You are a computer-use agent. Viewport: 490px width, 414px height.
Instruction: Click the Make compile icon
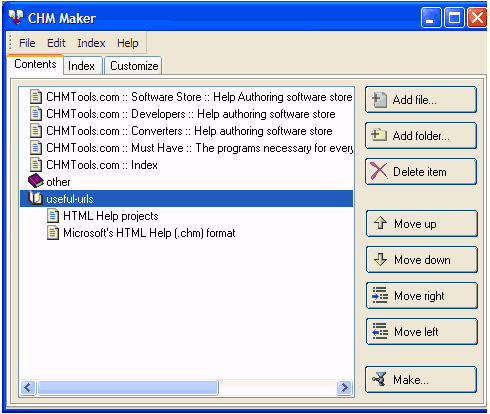(380, 379)
